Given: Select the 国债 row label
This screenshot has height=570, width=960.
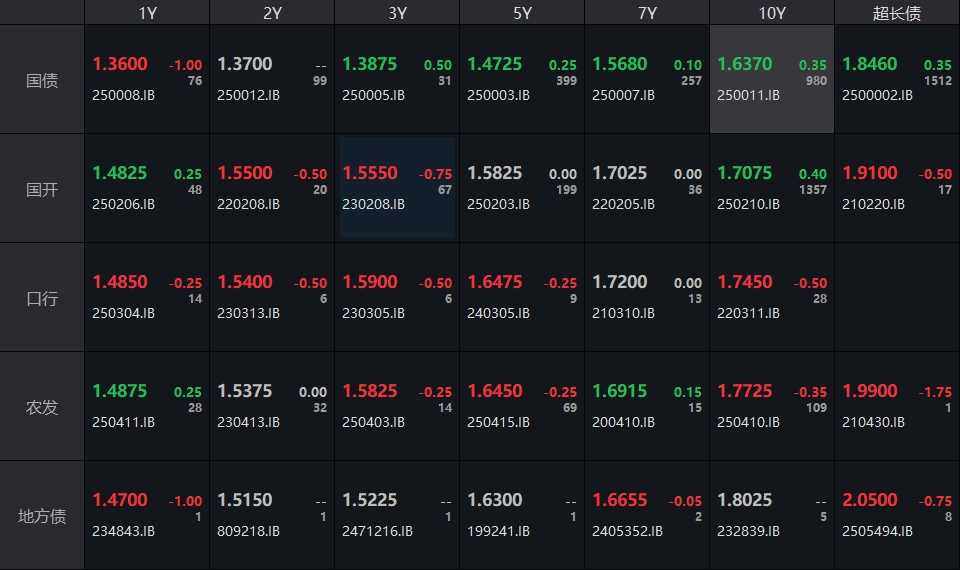Looking at the screenshot, I should coord(42,80).
